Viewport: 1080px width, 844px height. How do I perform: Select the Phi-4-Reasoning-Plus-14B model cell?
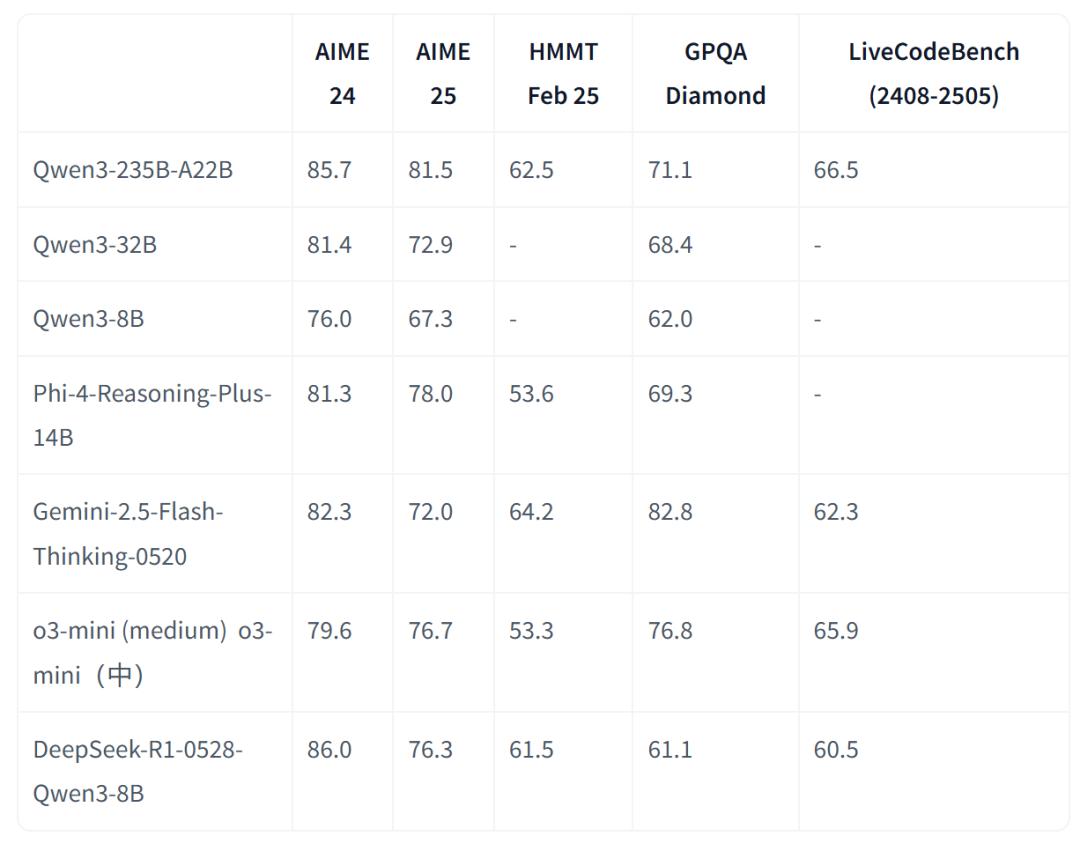pyautogui.click(x=152, y=415)
